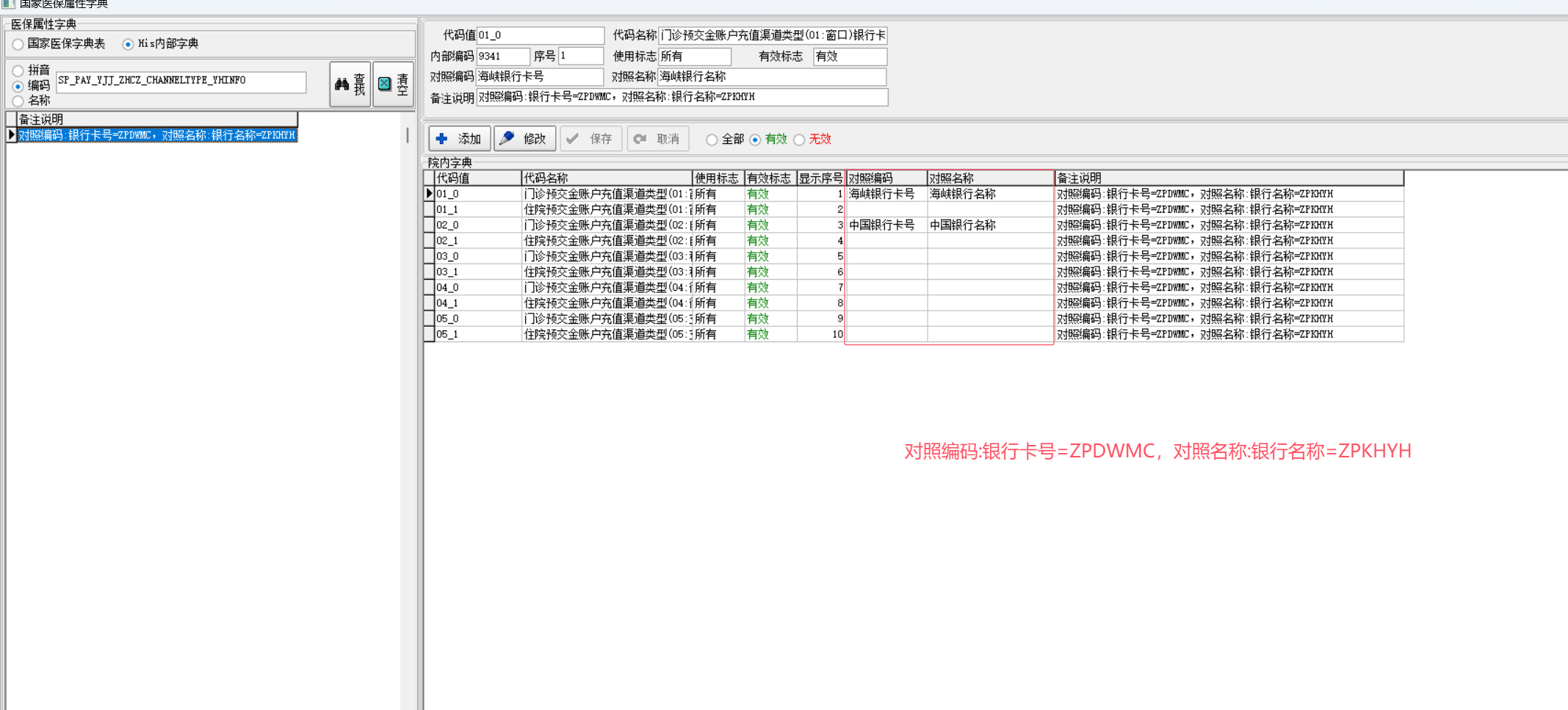Click the 使用标志 field showing 所有
The width and height of the screenshot is (1568, 710).
695,57
